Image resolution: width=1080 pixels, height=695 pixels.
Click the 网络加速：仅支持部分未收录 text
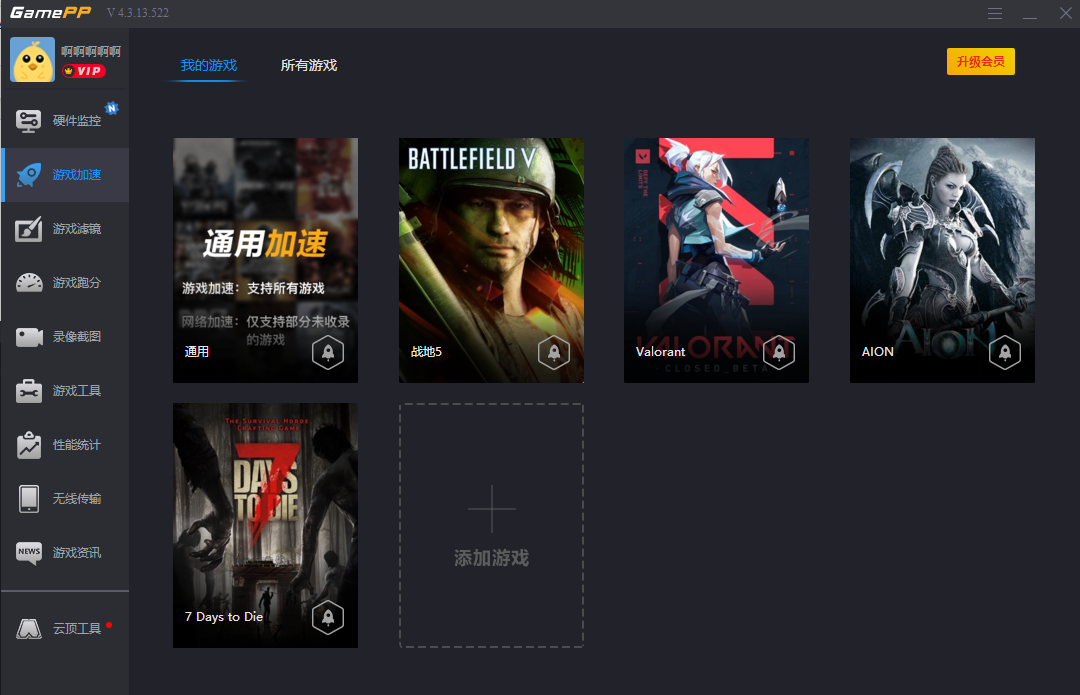click(x=265, y=322)
